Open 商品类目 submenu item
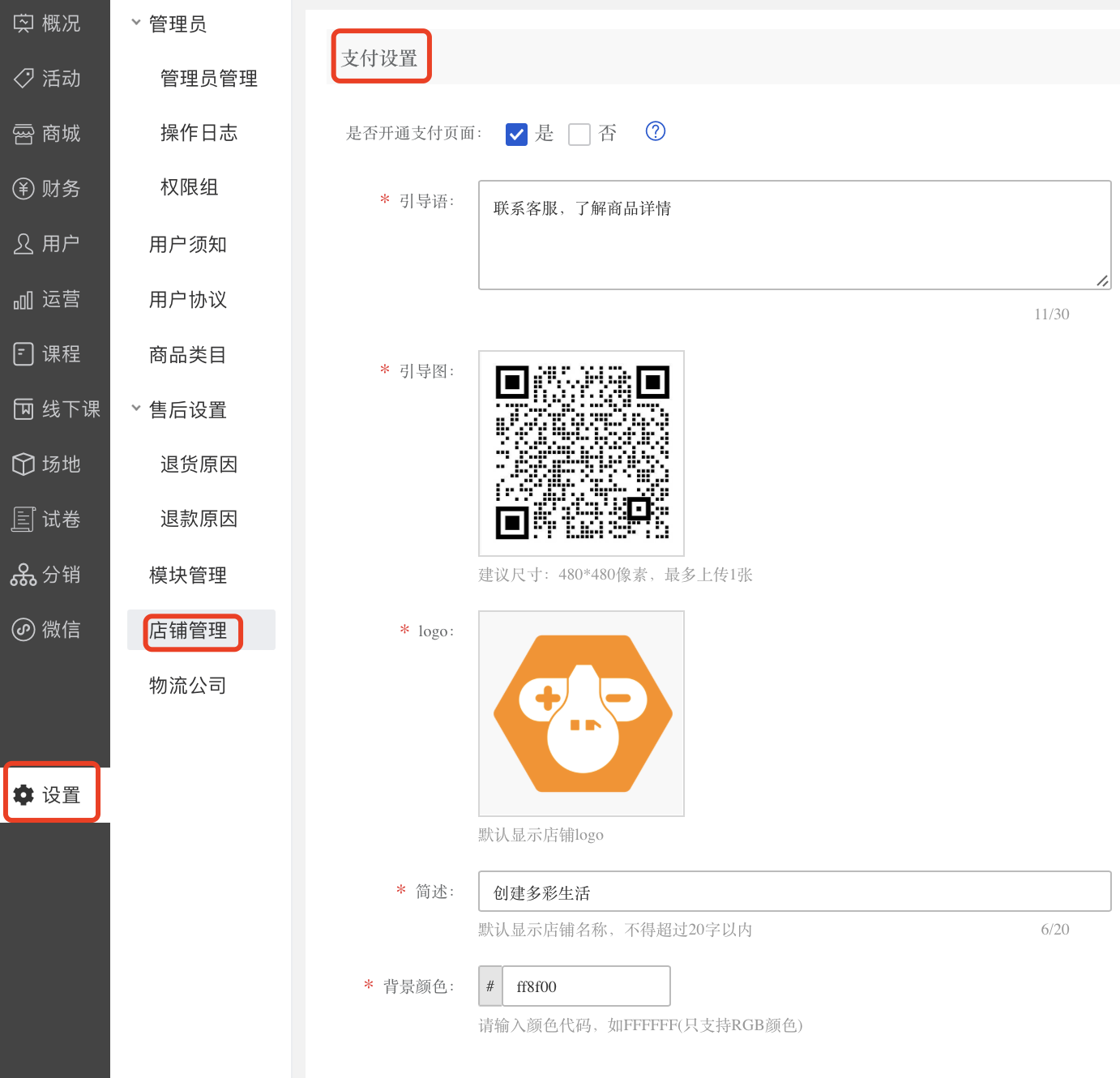The width and height of the screenshot is (1120, 1078). click(x=188, y=355)
